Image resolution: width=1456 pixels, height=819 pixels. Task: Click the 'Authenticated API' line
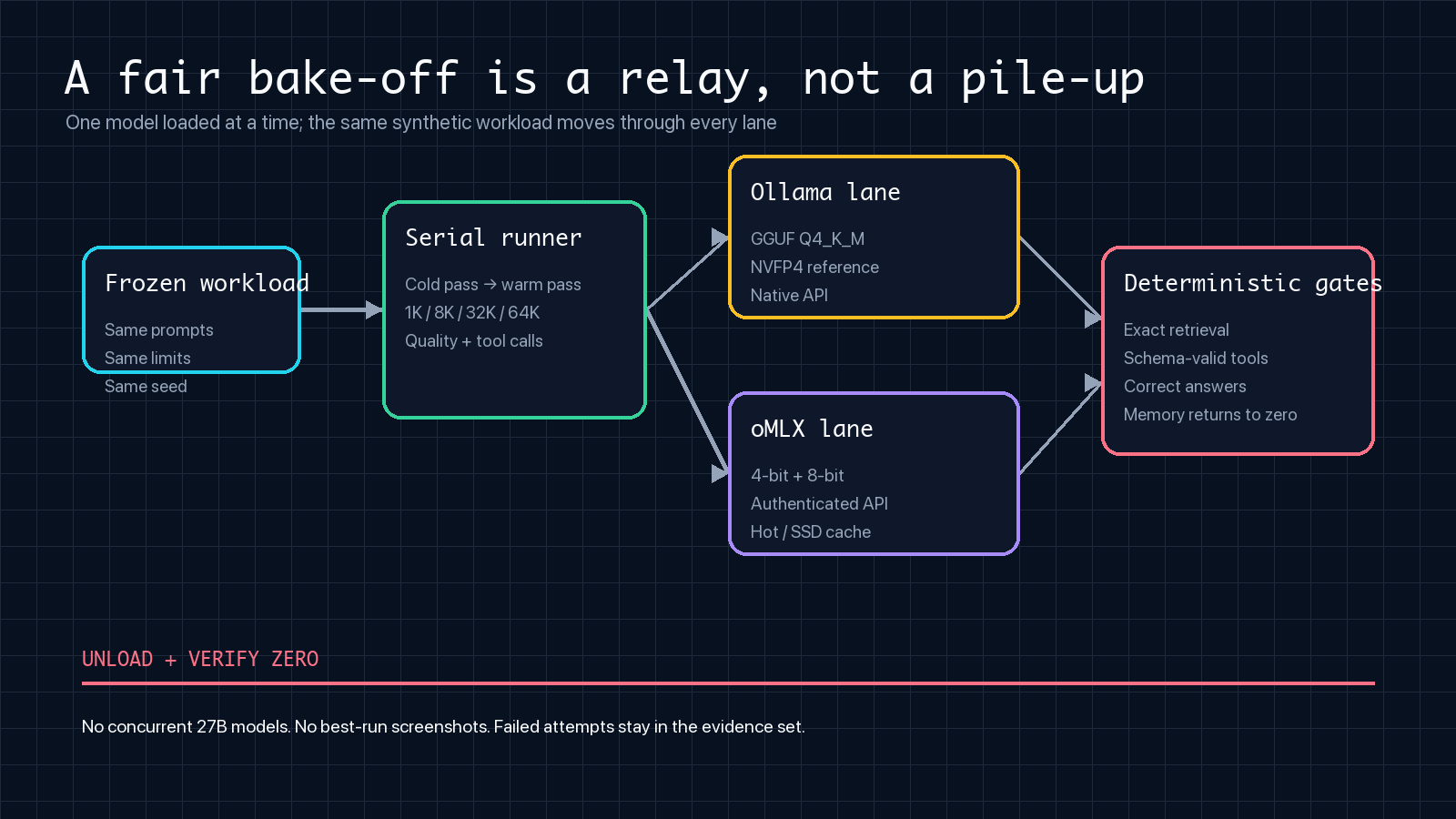pos(819,504)
